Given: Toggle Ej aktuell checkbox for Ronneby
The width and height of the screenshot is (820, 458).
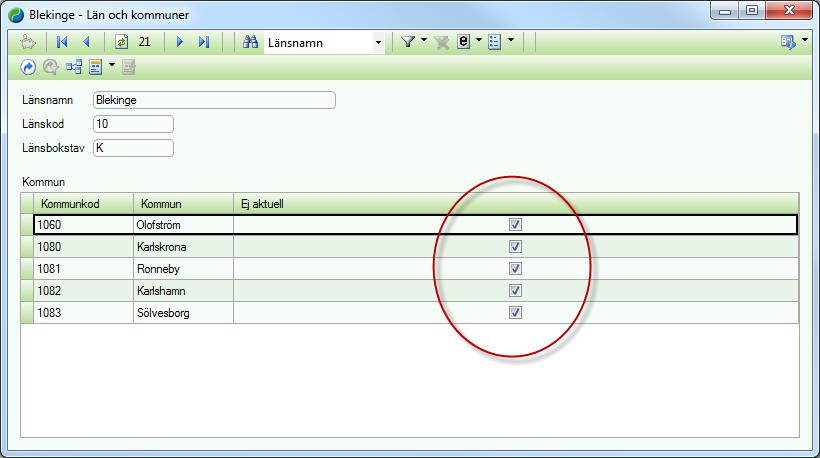Looking at the screenshot, I should [515, 269].
